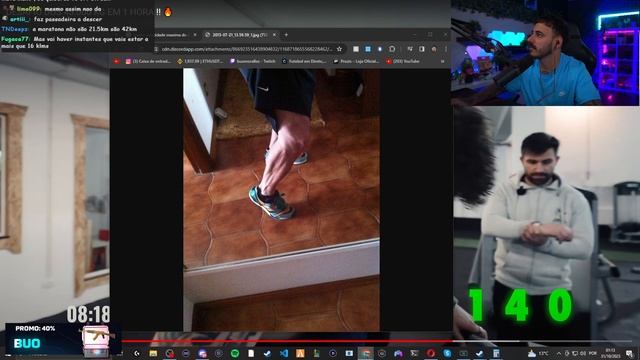The image size is (640, 360).
Task: Open File Explorer from the taskbar
Action: coord(153,353)
